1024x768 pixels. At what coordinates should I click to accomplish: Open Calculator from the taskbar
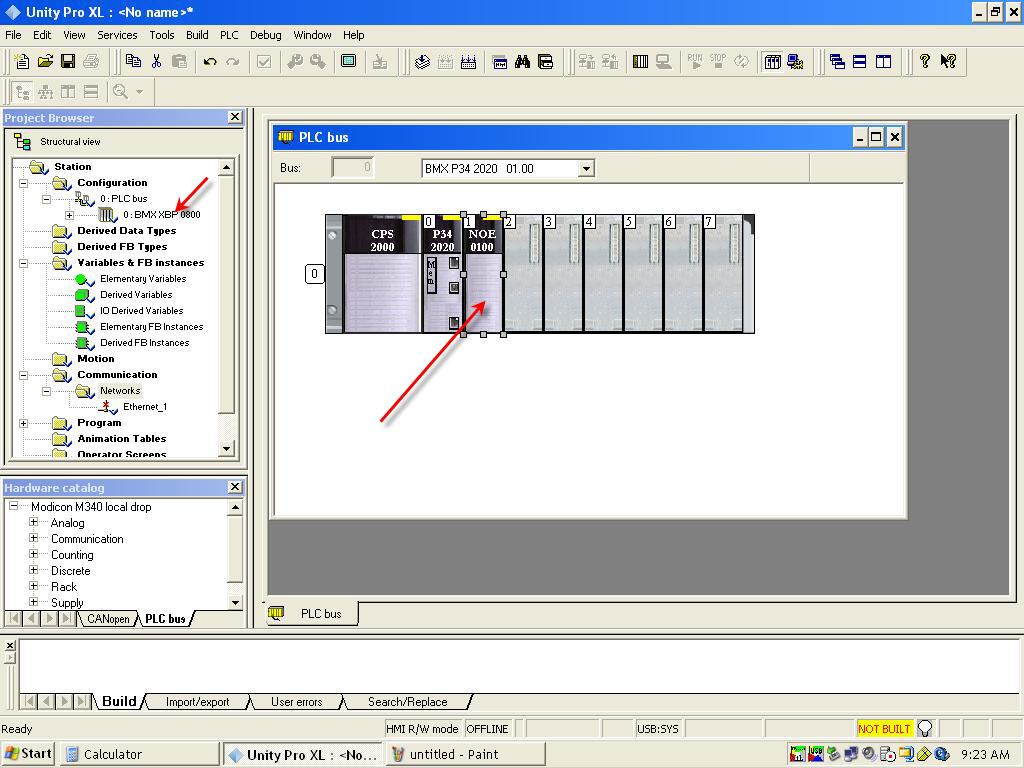140,754
